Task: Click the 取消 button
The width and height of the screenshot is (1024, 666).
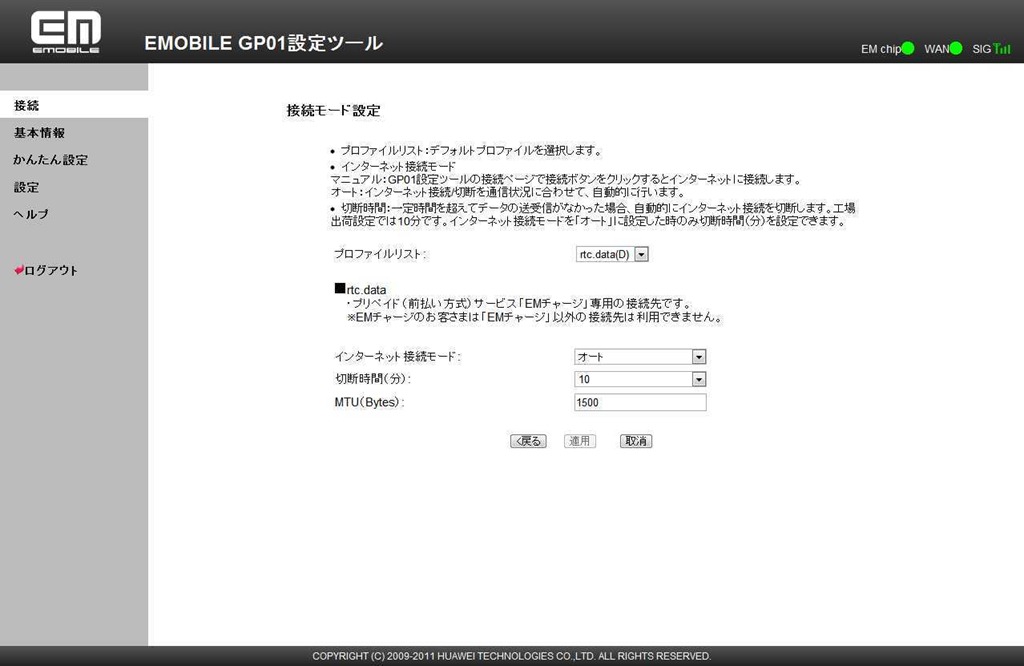Action: point(635,441)
